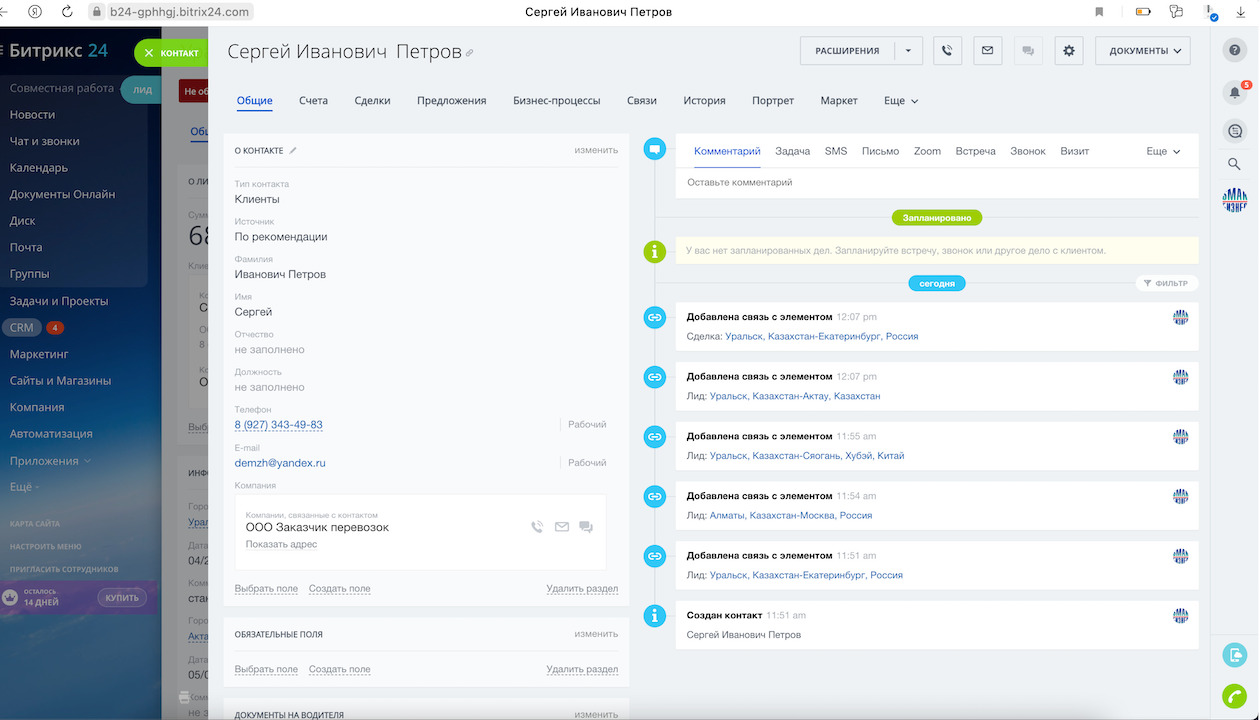Open search magnifier in right sidebar
This screenshot has width=1260, height=720.
tap(1234, 164)
